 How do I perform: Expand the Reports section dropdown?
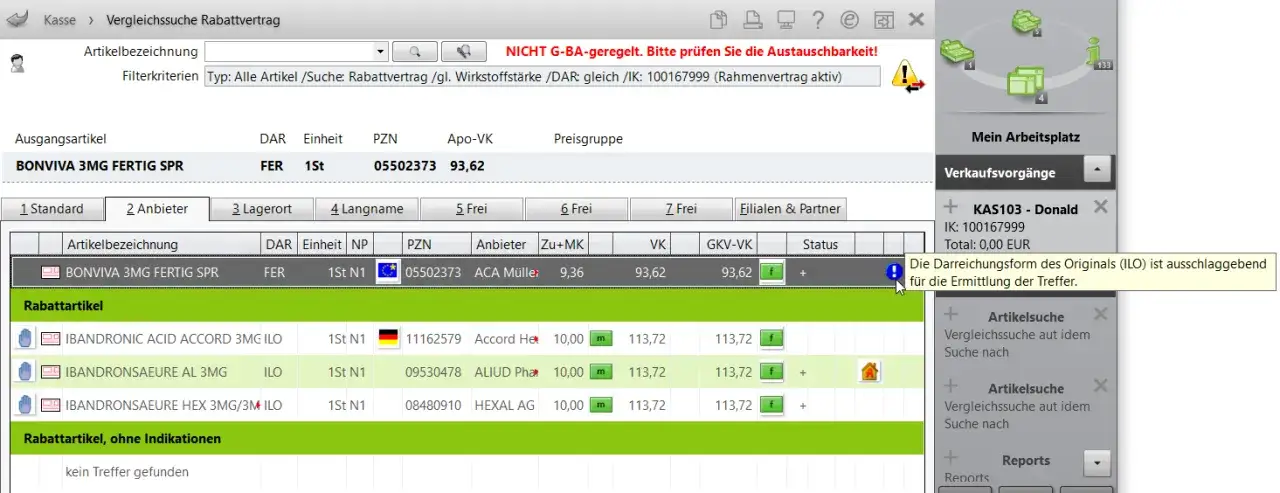click(x=1097, y=462)
